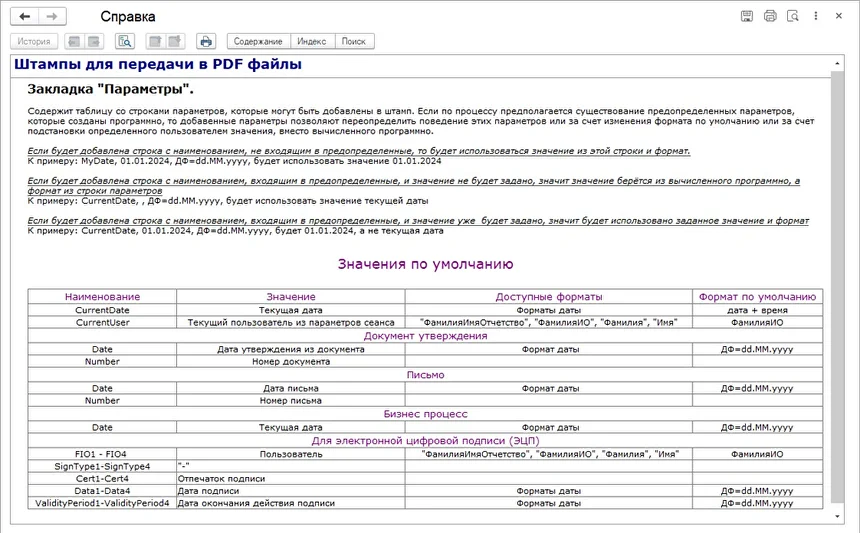Screen dimensions: 860x533
Task: Print the help topic via toolbar printer icon
Action: pyautogui.click(x=205, y=41)
